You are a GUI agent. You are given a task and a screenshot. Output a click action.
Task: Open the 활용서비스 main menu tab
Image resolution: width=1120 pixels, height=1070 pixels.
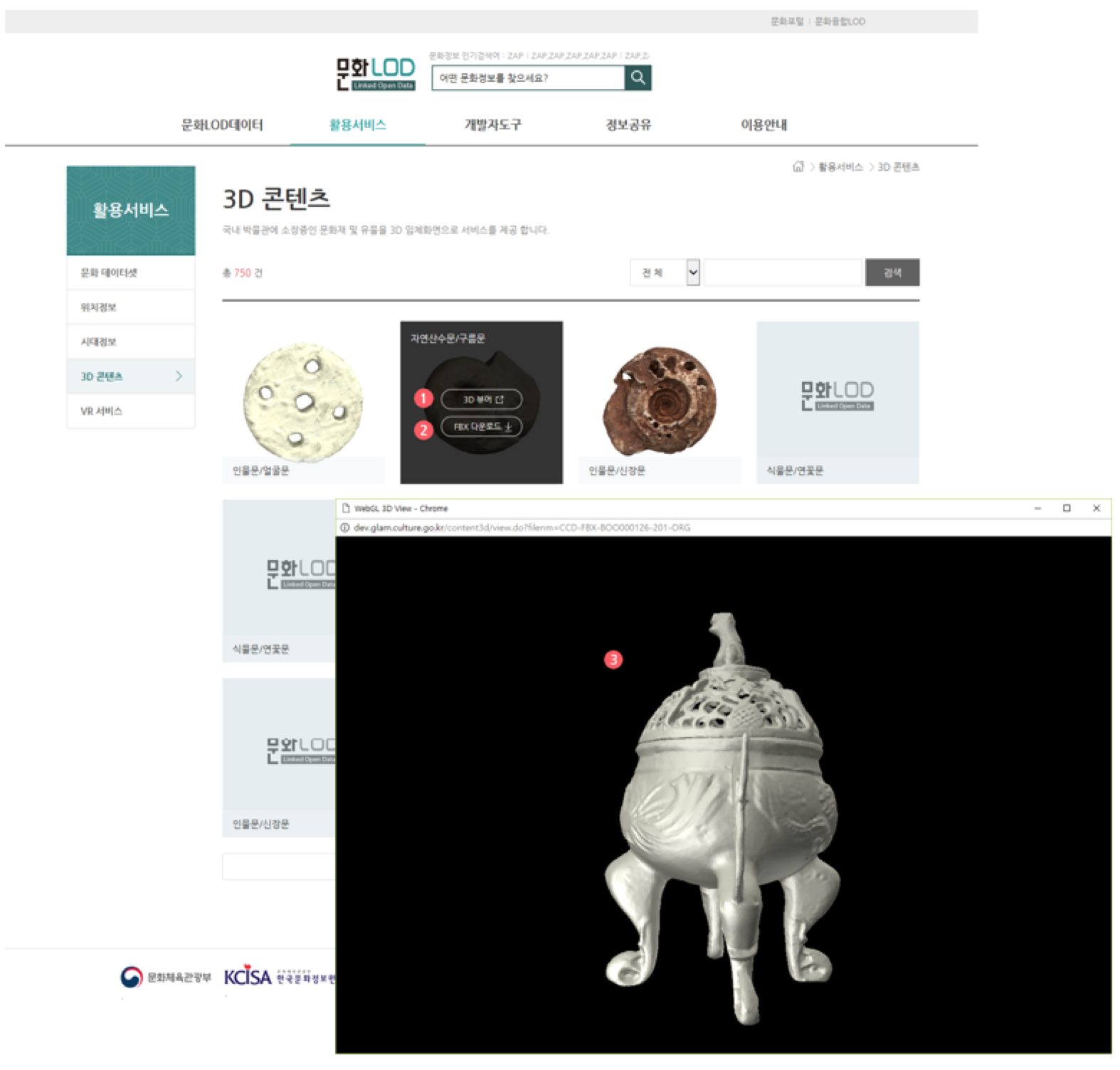(357, 125)
